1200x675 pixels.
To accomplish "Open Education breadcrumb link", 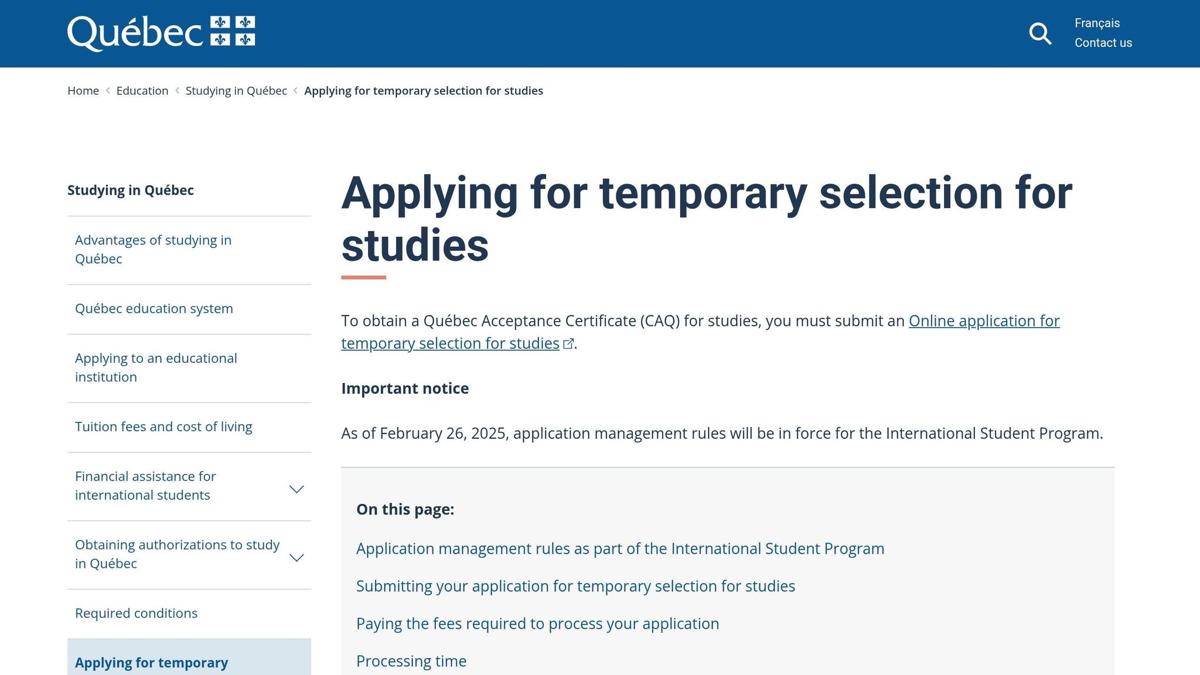I will pyautogui.click(x=142, y=91).
